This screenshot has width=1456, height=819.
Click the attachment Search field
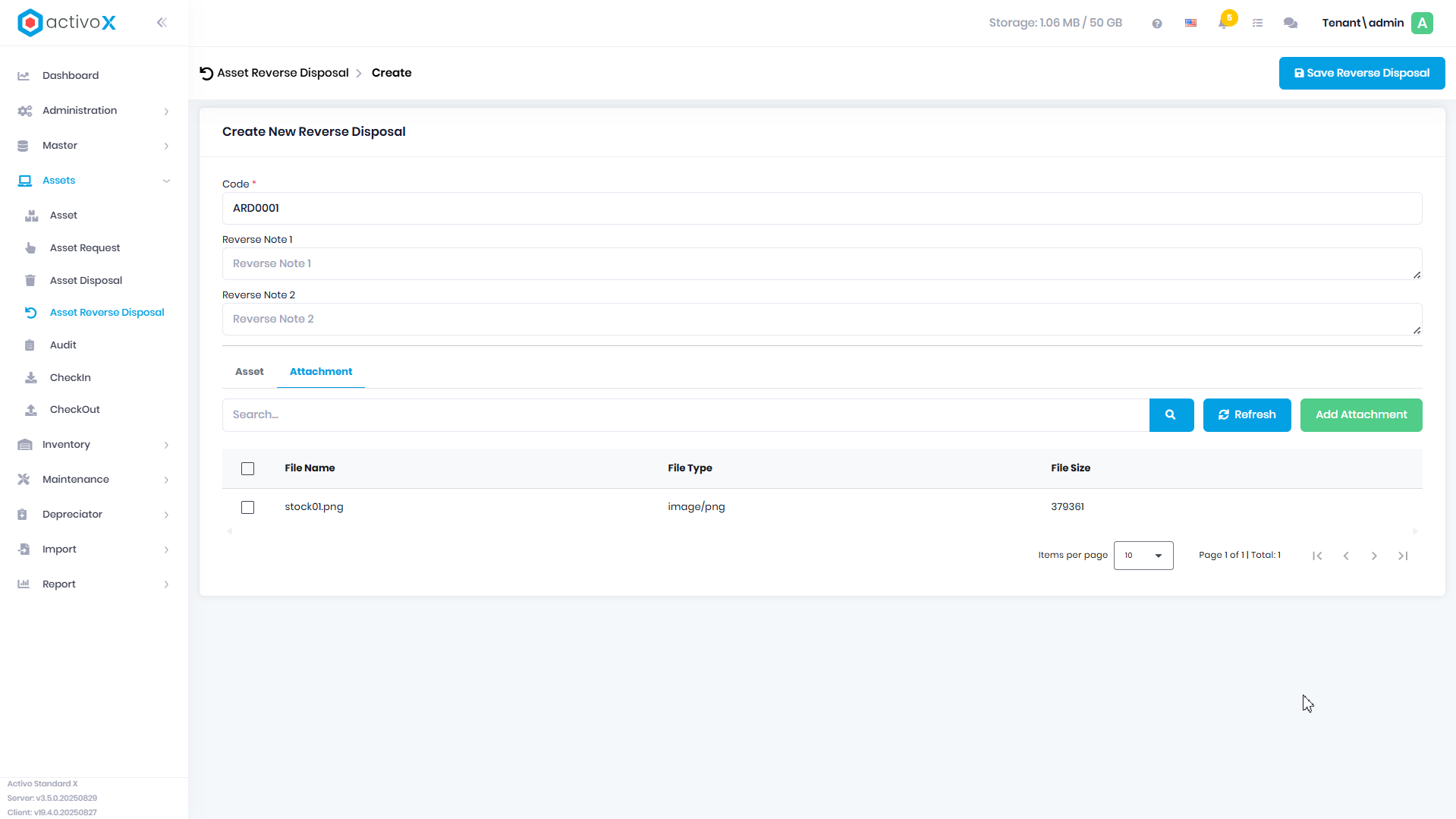point(686,415)
